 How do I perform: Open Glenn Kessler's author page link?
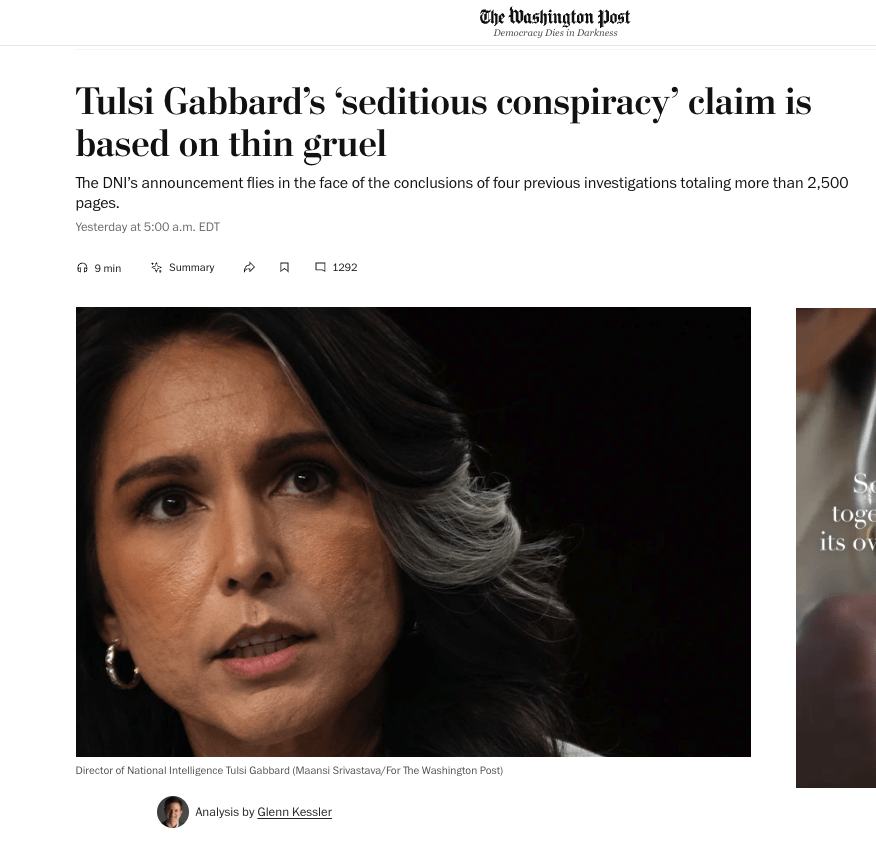pyautogui.click(x=294, y=812)
